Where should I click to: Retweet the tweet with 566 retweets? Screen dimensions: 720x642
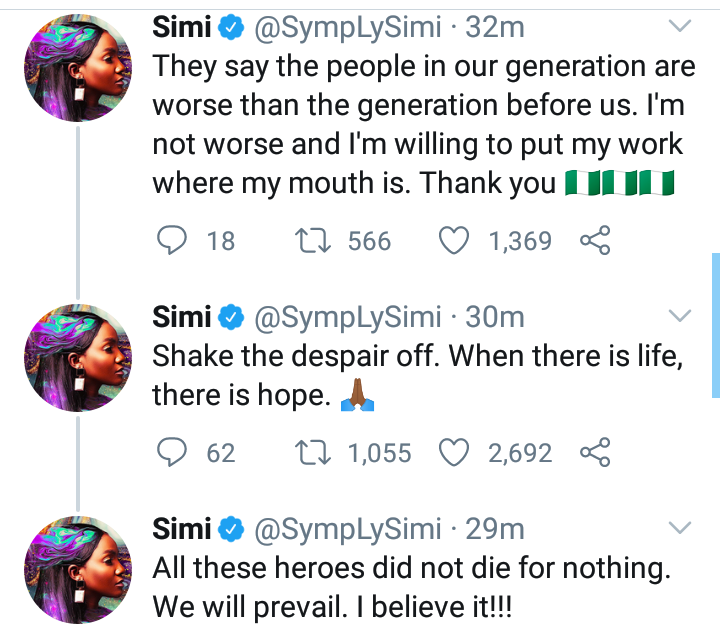coord(312,241)
